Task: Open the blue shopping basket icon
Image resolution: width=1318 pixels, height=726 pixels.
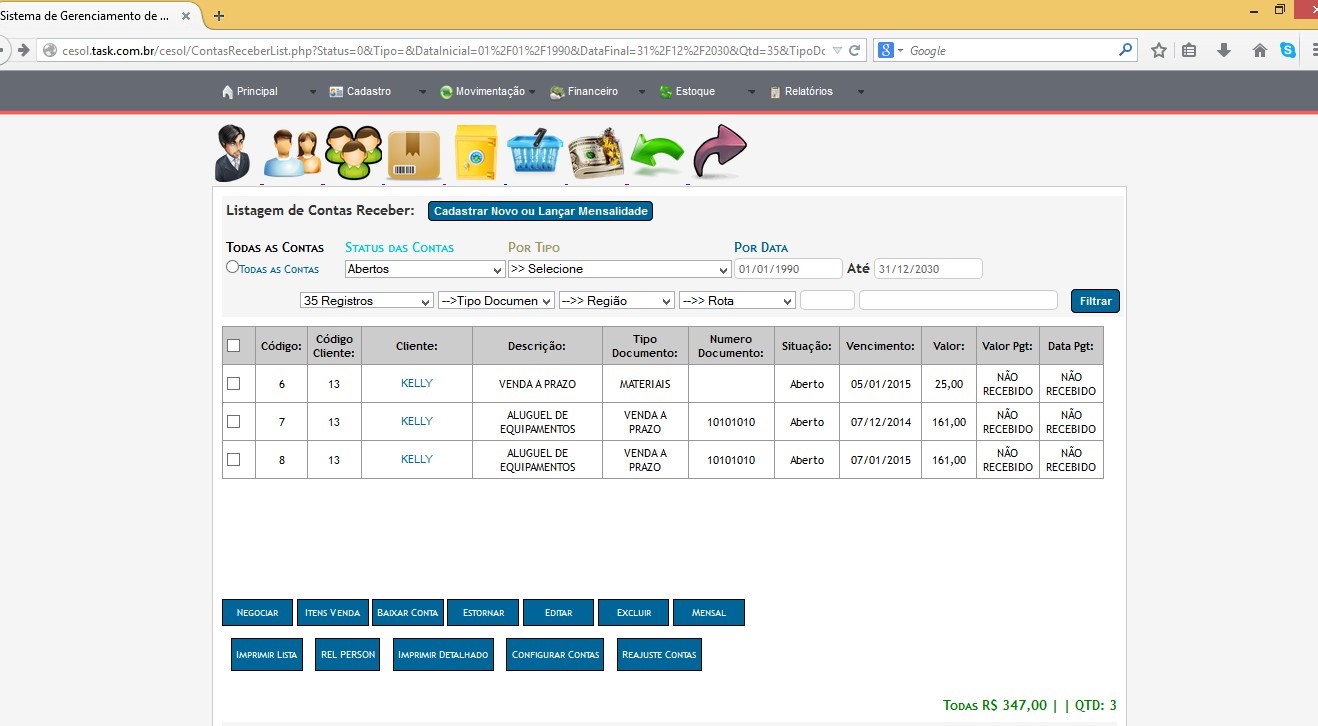Action: 535,154
